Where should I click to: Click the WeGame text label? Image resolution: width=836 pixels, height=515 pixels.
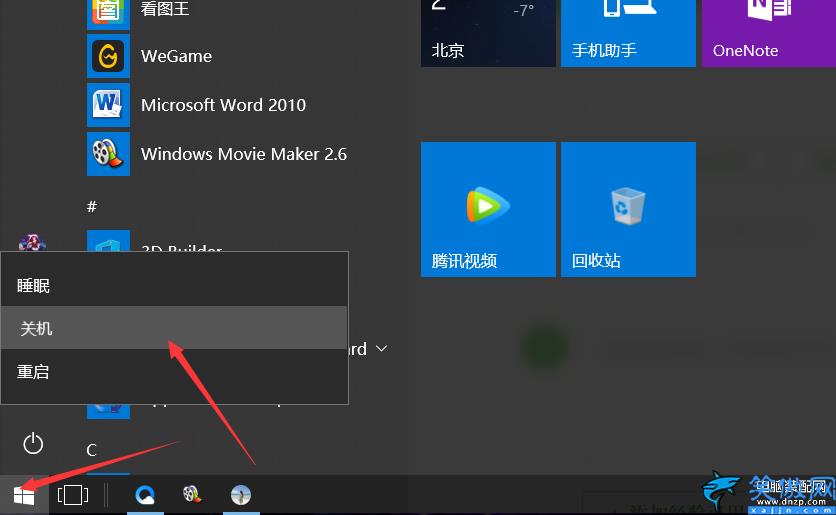(176, 56)
